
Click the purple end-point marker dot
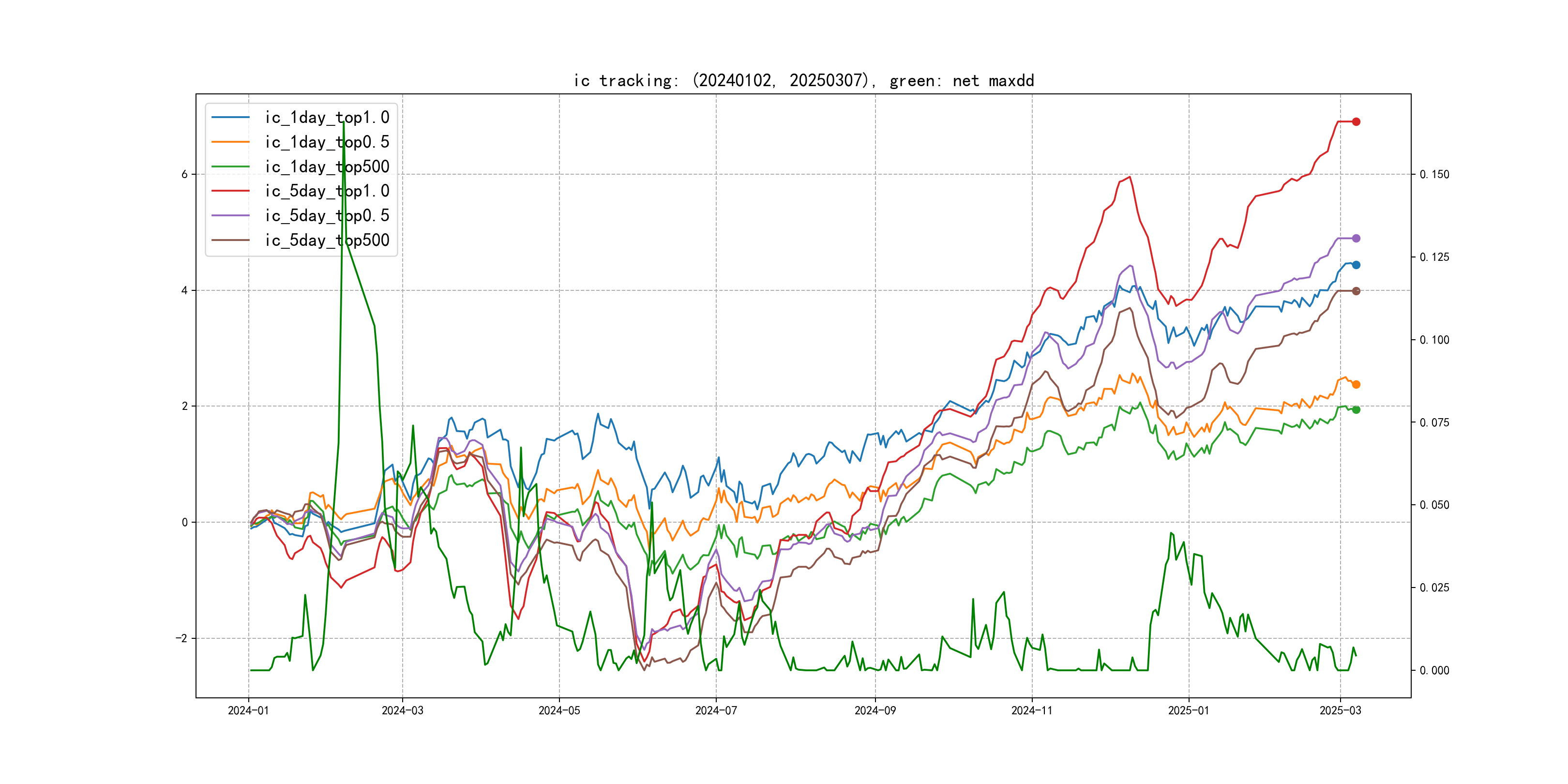click(1356, 239)
